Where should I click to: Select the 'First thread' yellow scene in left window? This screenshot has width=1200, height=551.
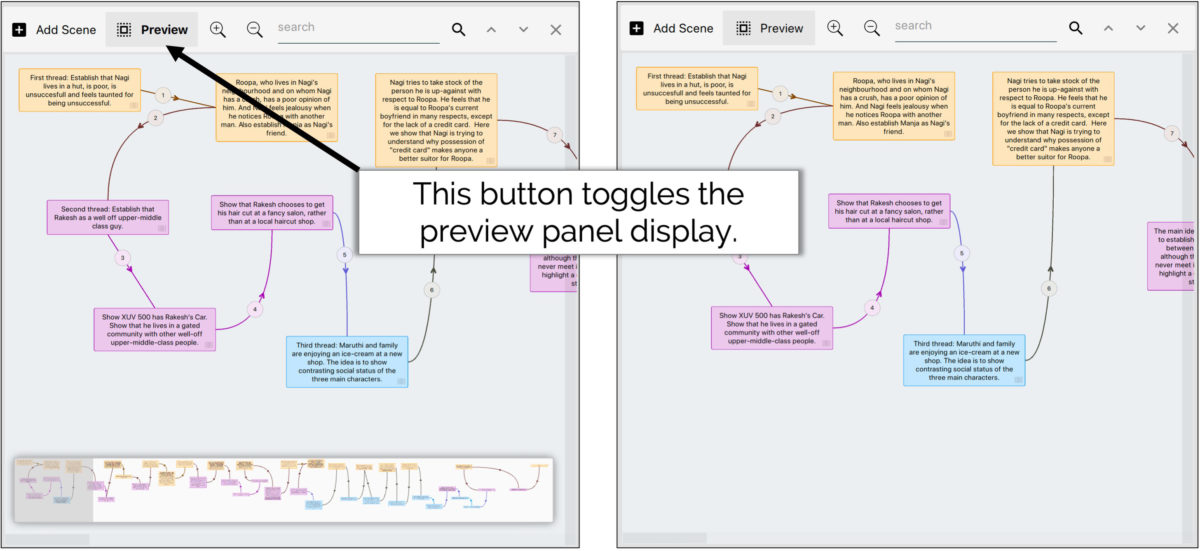[x=79, y=89]
